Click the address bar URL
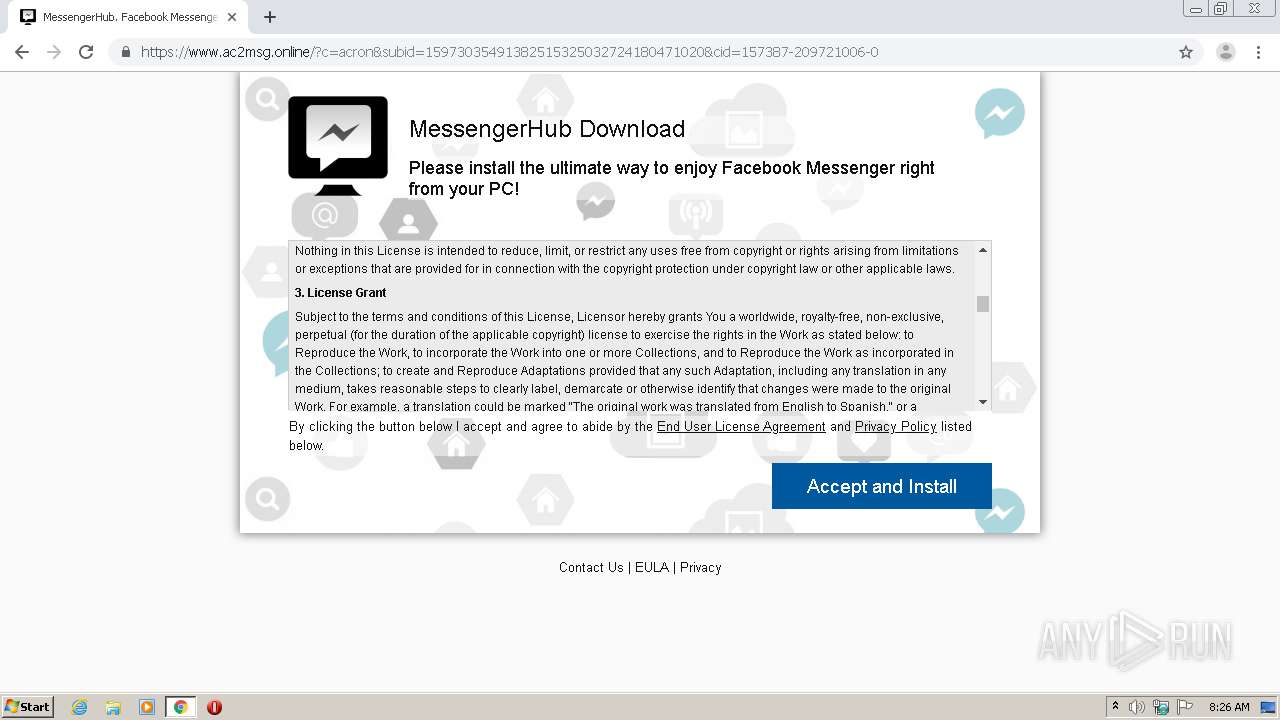 [x=510, y=52]
